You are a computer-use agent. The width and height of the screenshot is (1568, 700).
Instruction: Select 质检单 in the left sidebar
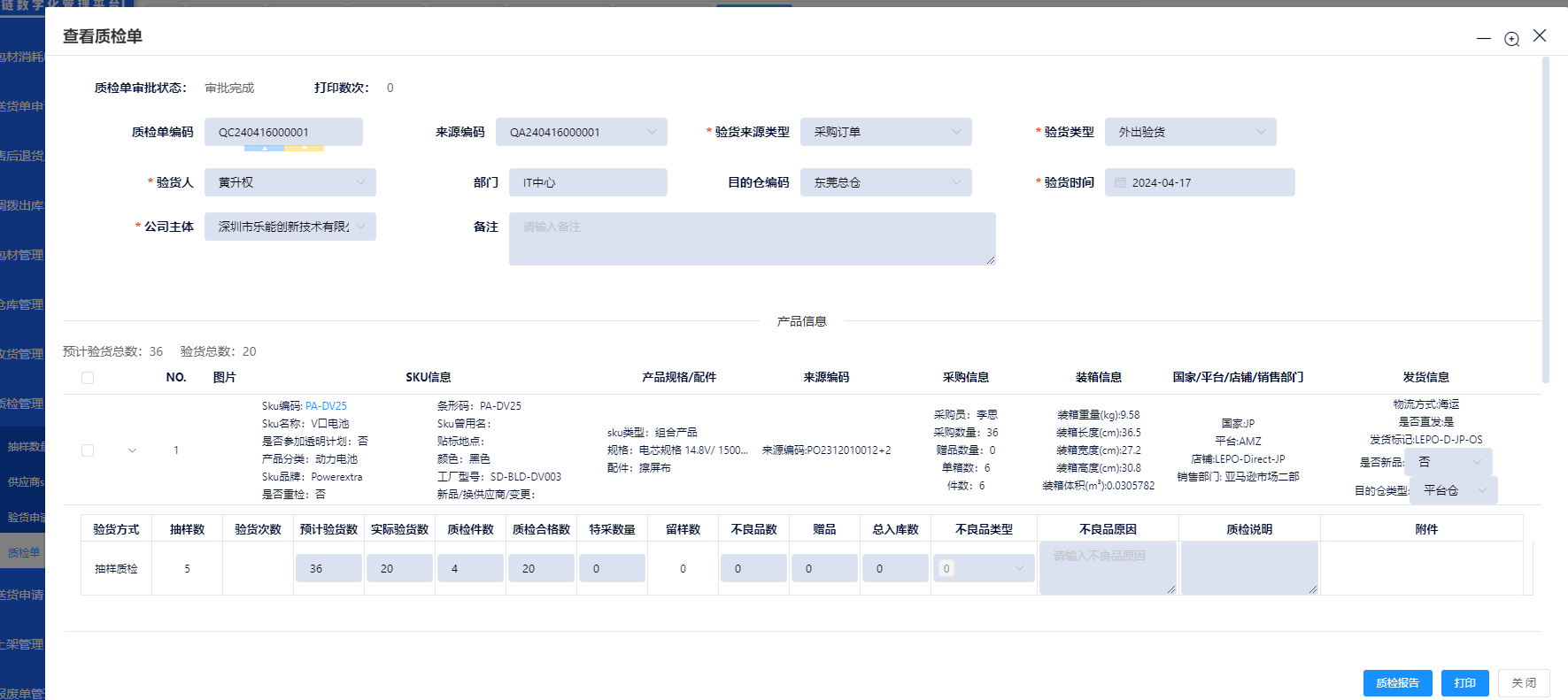tap(24, 553)
